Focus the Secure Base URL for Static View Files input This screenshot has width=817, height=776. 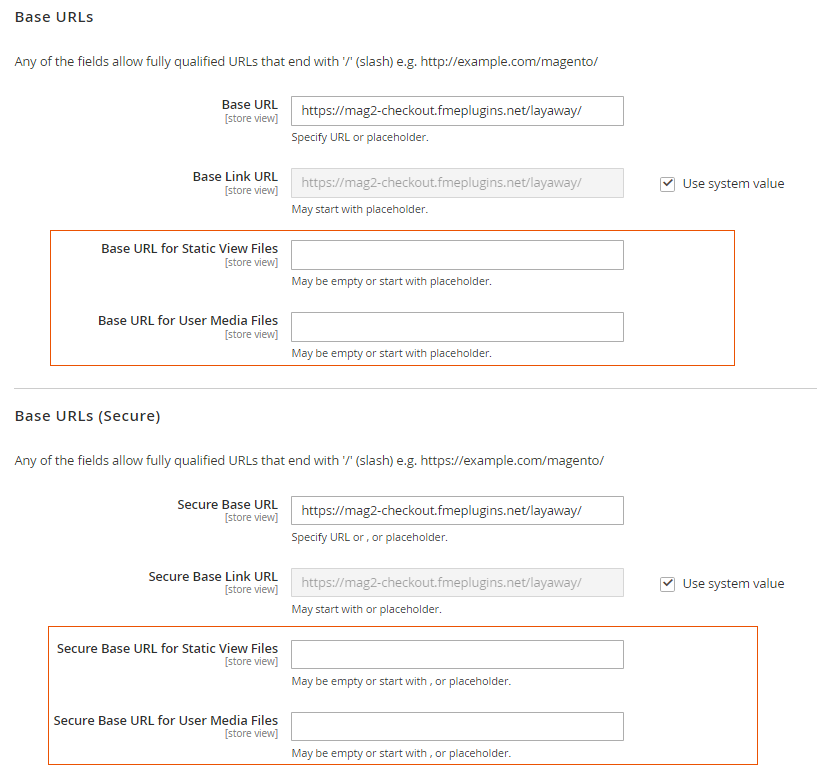[457, 655]
